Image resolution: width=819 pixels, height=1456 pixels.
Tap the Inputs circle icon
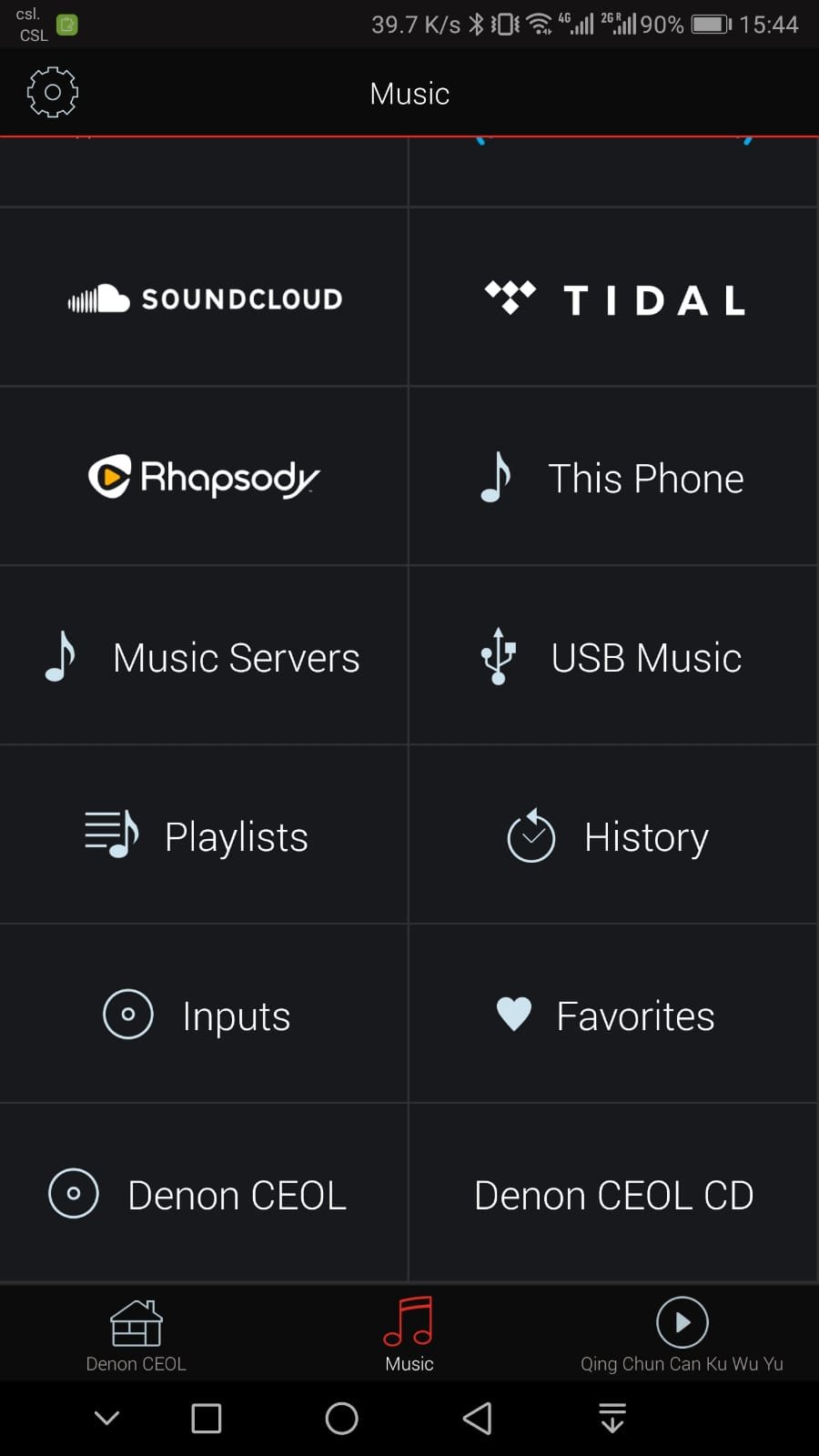point(128,1014)
